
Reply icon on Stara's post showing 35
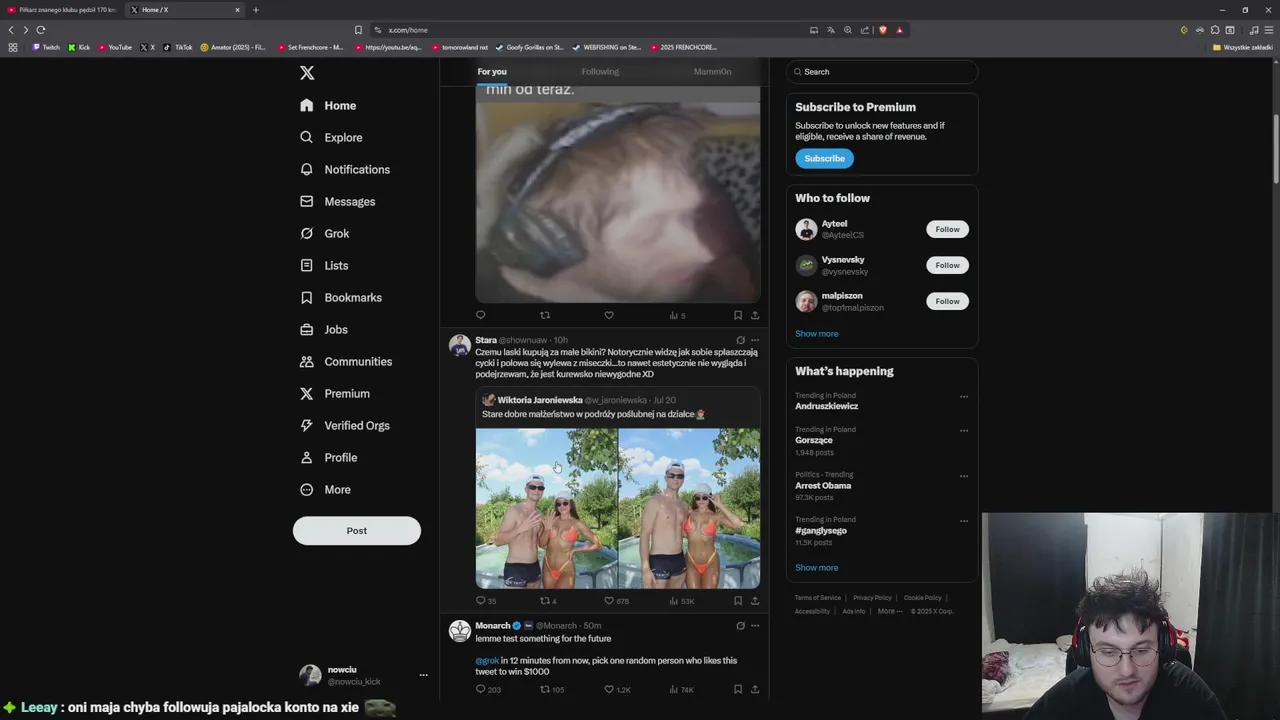(480, 601)
